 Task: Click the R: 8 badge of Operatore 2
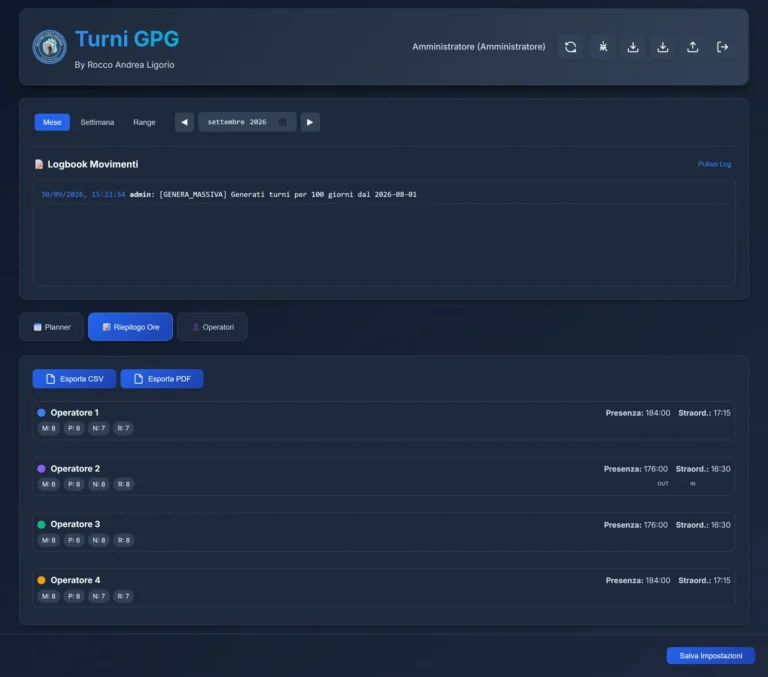pyautogui.click(x=123, y=484)
